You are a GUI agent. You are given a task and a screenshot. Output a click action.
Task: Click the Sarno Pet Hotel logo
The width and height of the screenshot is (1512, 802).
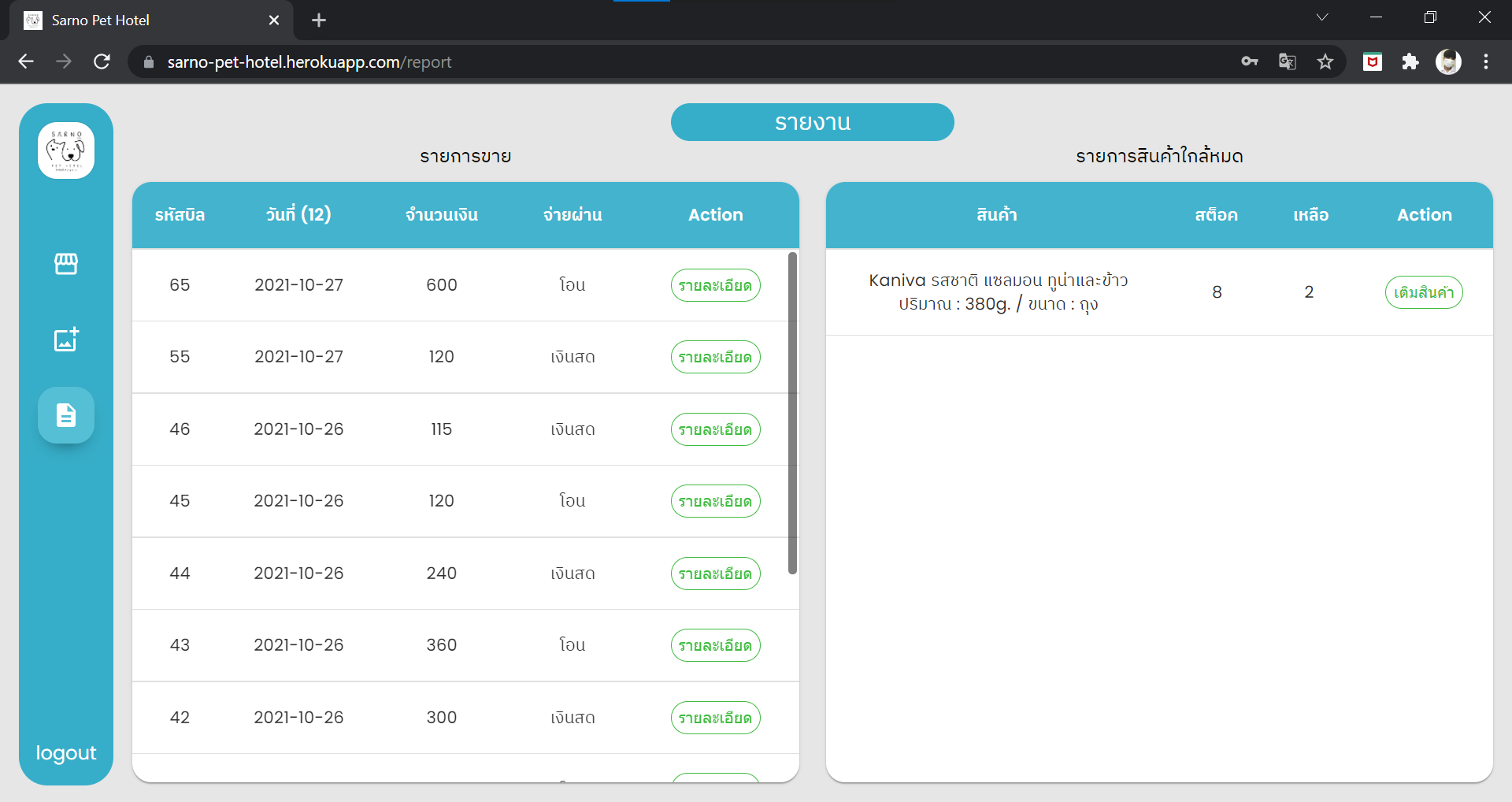click(66, 150)
